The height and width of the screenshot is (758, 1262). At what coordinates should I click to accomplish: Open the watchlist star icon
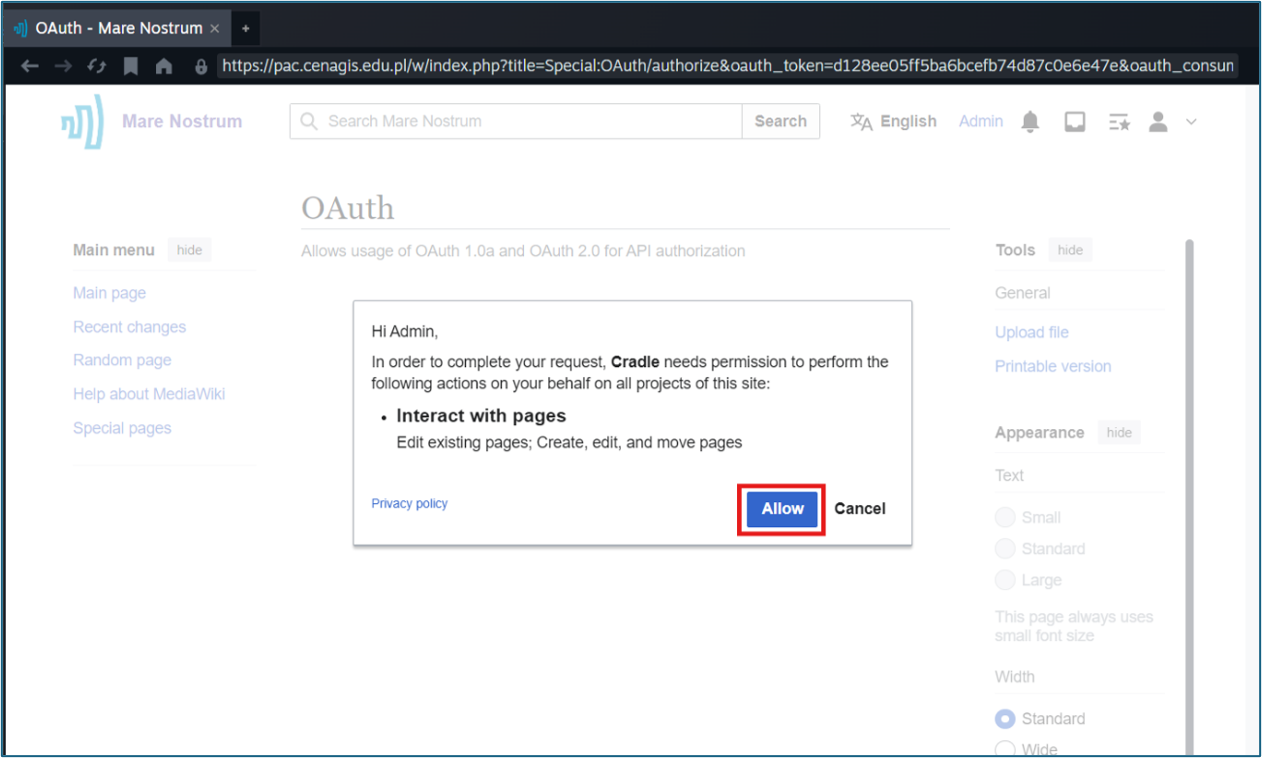(x=1119, y=121)
